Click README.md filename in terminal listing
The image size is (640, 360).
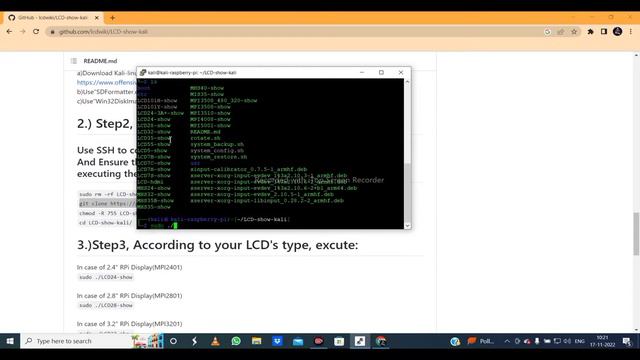point(205,132)
